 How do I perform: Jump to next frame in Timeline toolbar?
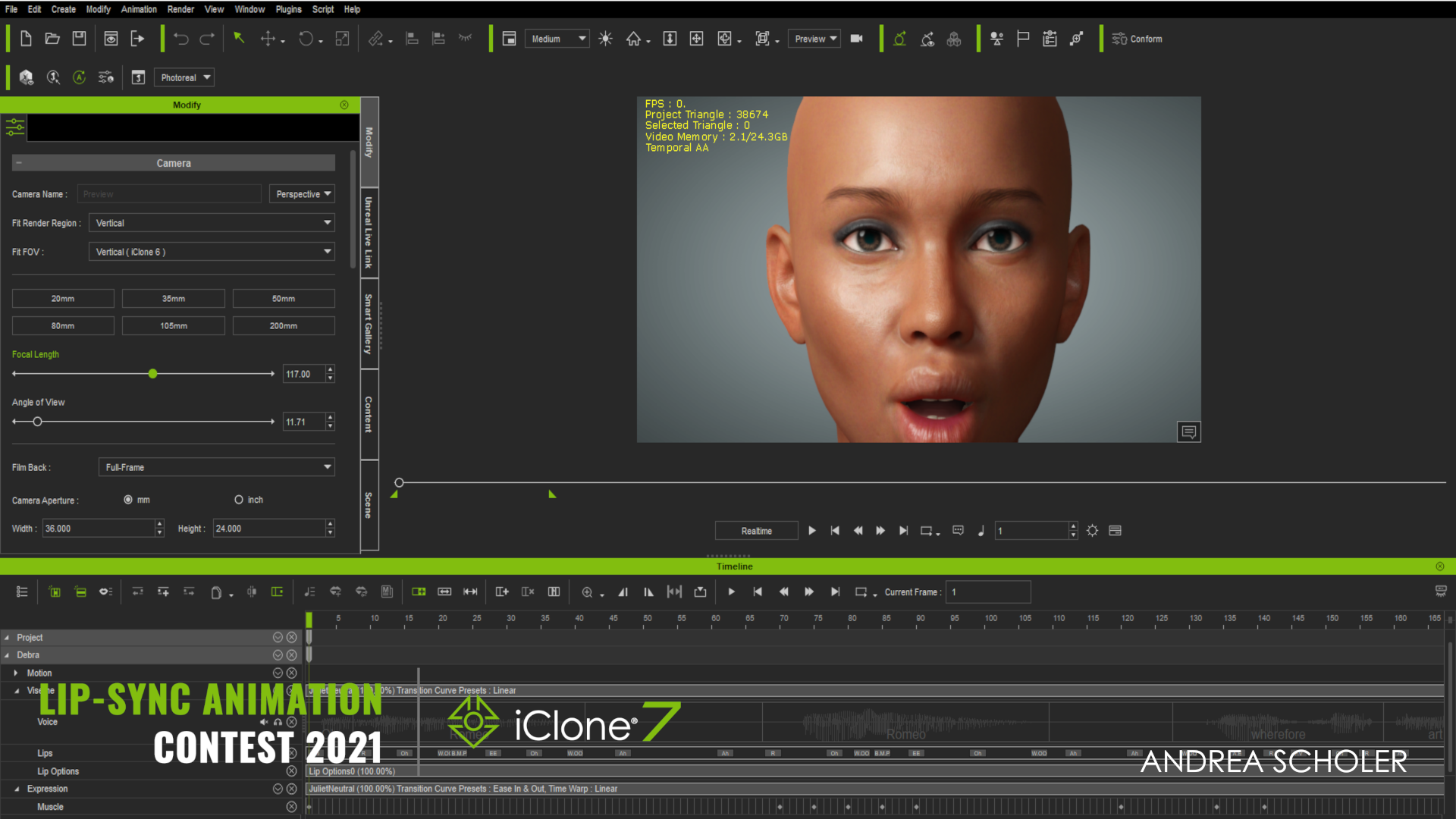(809, 591)
